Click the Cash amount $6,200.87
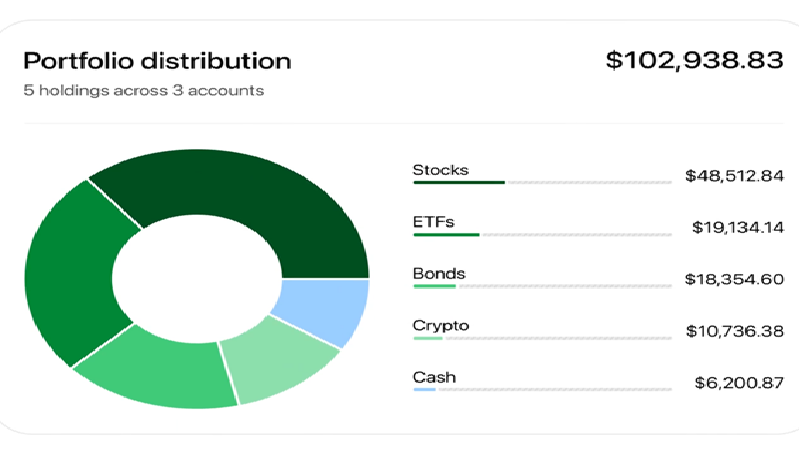Viewport: 800px width, 450px height. pos(739,383)
